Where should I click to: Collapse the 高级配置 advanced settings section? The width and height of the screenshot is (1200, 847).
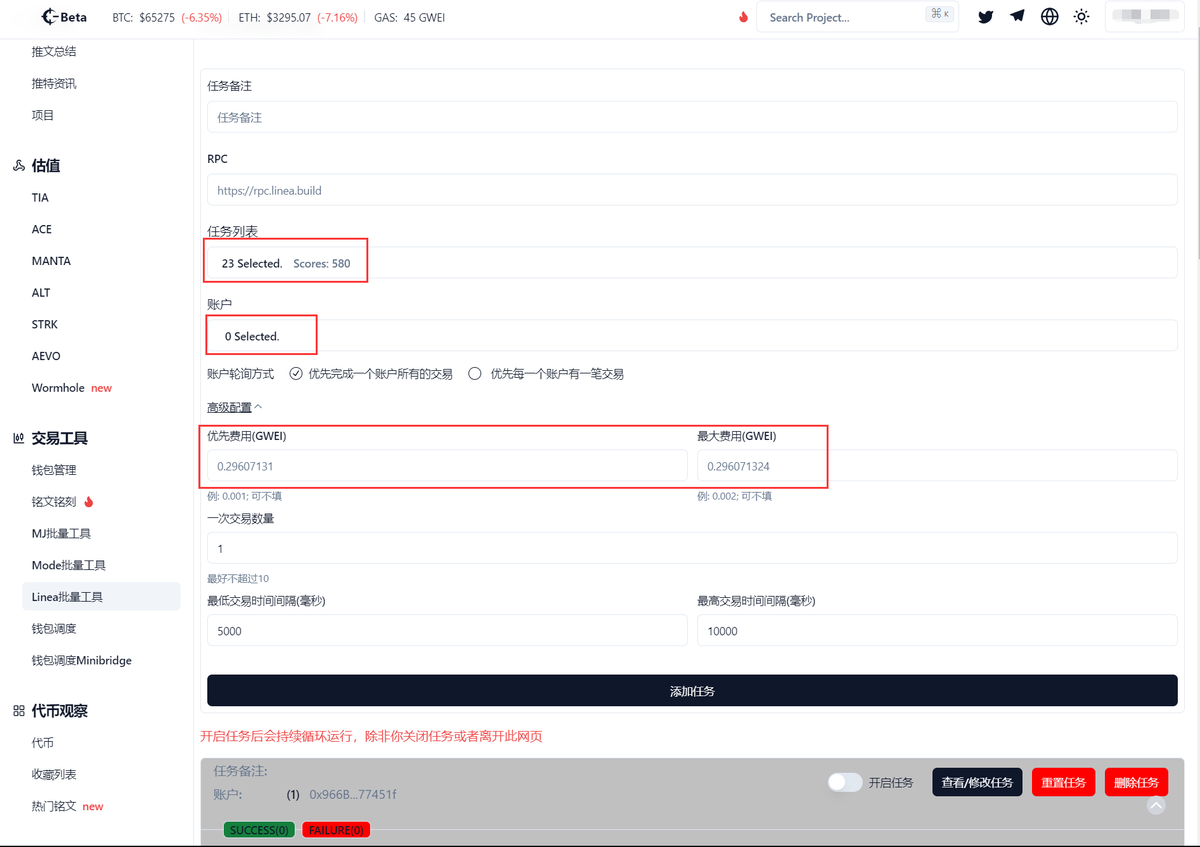tap(234, 407)
